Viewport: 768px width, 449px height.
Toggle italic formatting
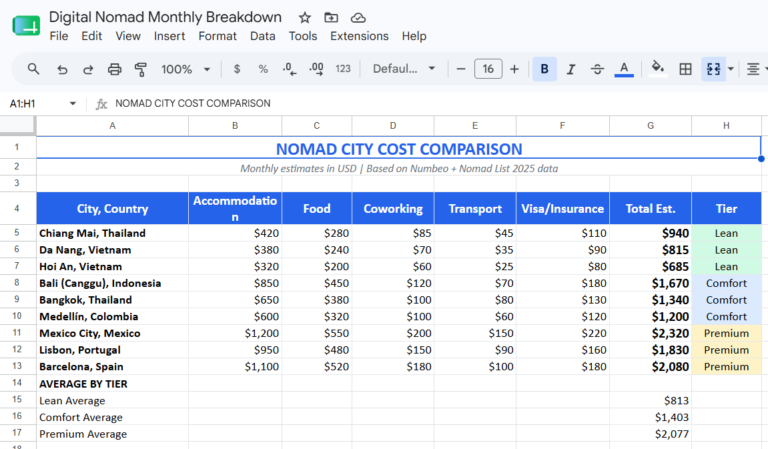click(x=571, y=69)
